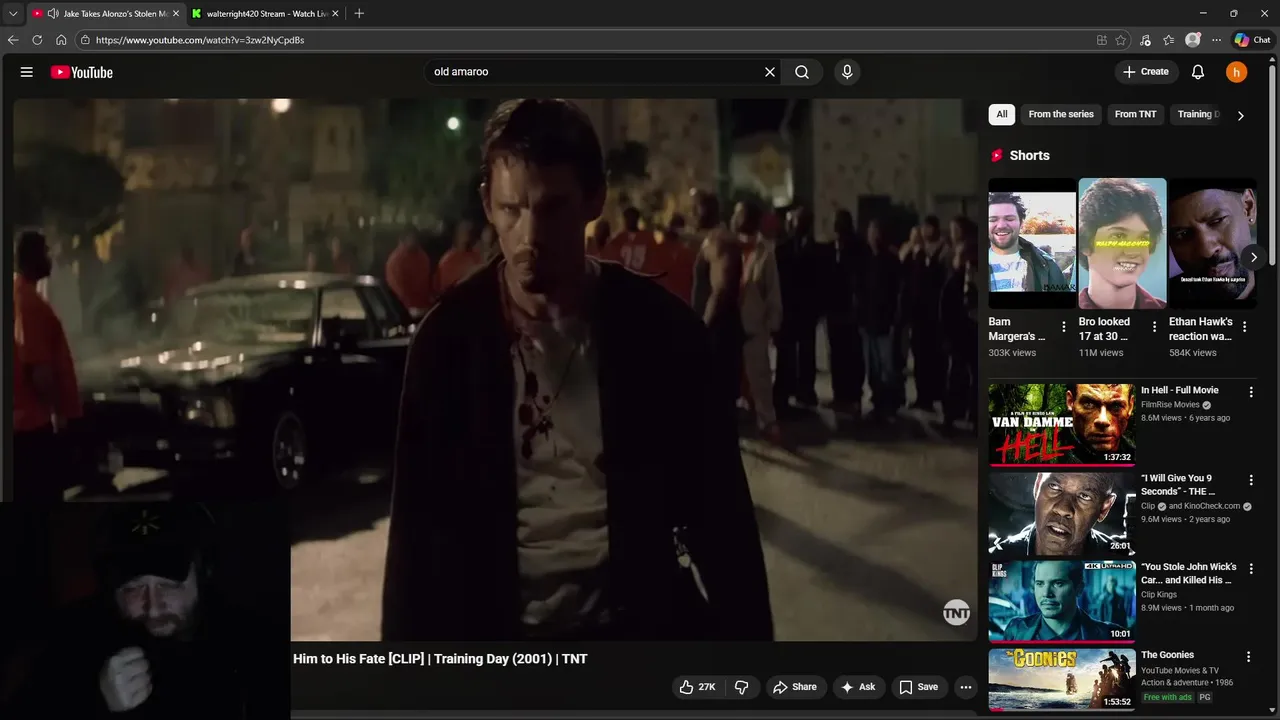
Task: Click the Ask button
Action: (859, 687)
